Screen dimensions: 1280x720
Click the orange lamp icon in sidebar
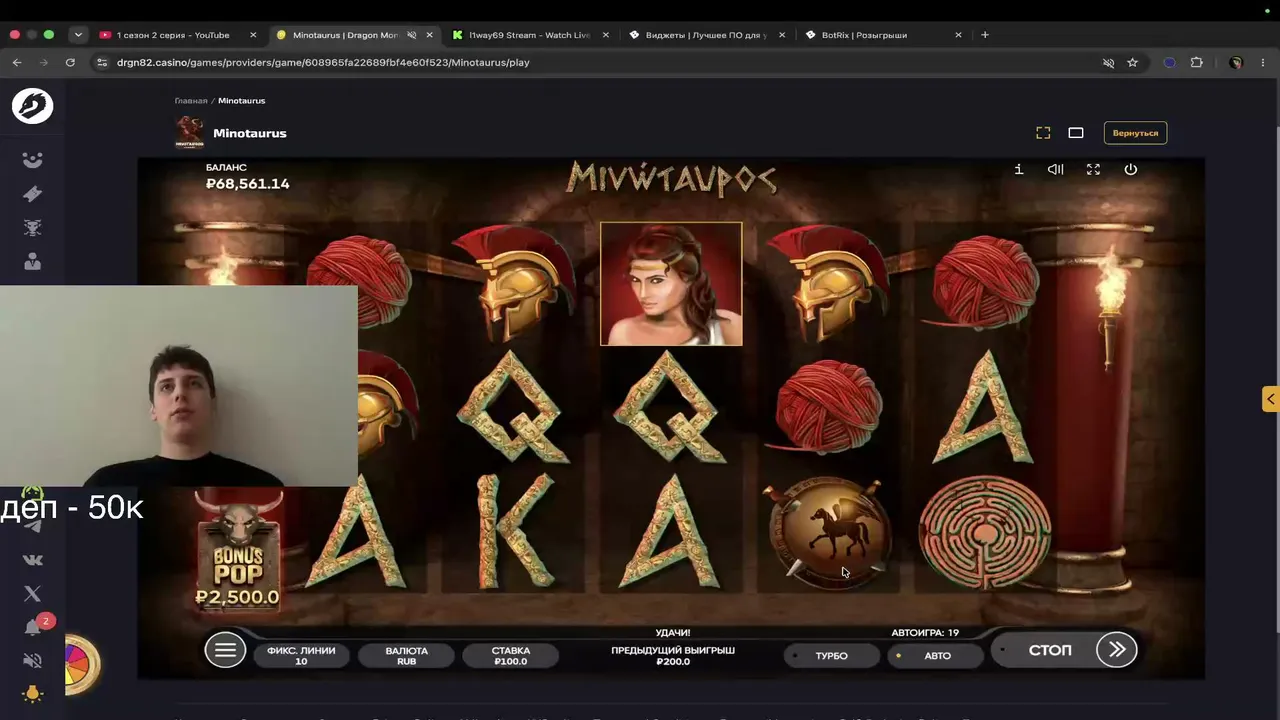33,694
